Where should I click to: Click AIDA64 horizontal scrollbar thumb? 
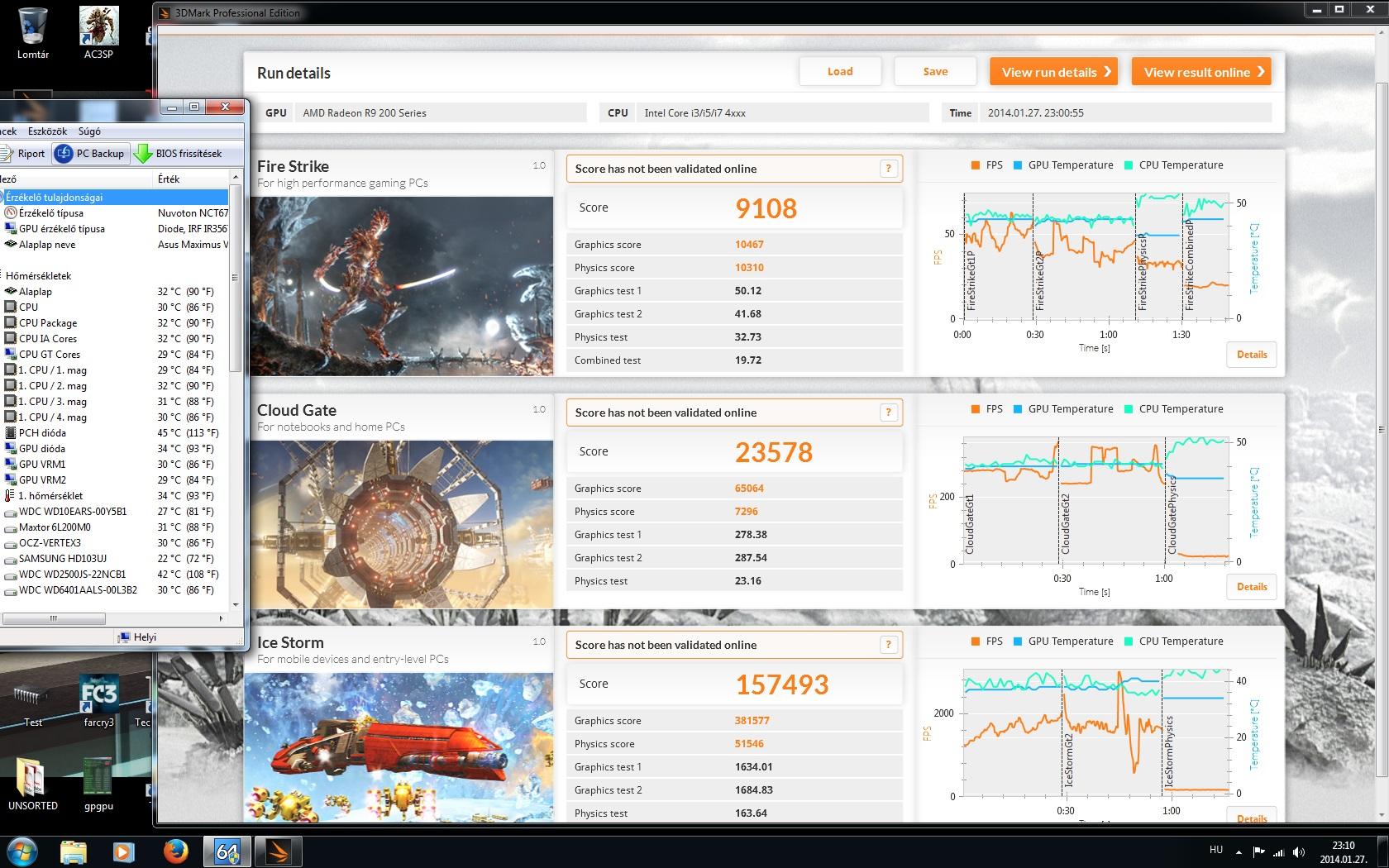pyautogui.click(x=53, y=618)
